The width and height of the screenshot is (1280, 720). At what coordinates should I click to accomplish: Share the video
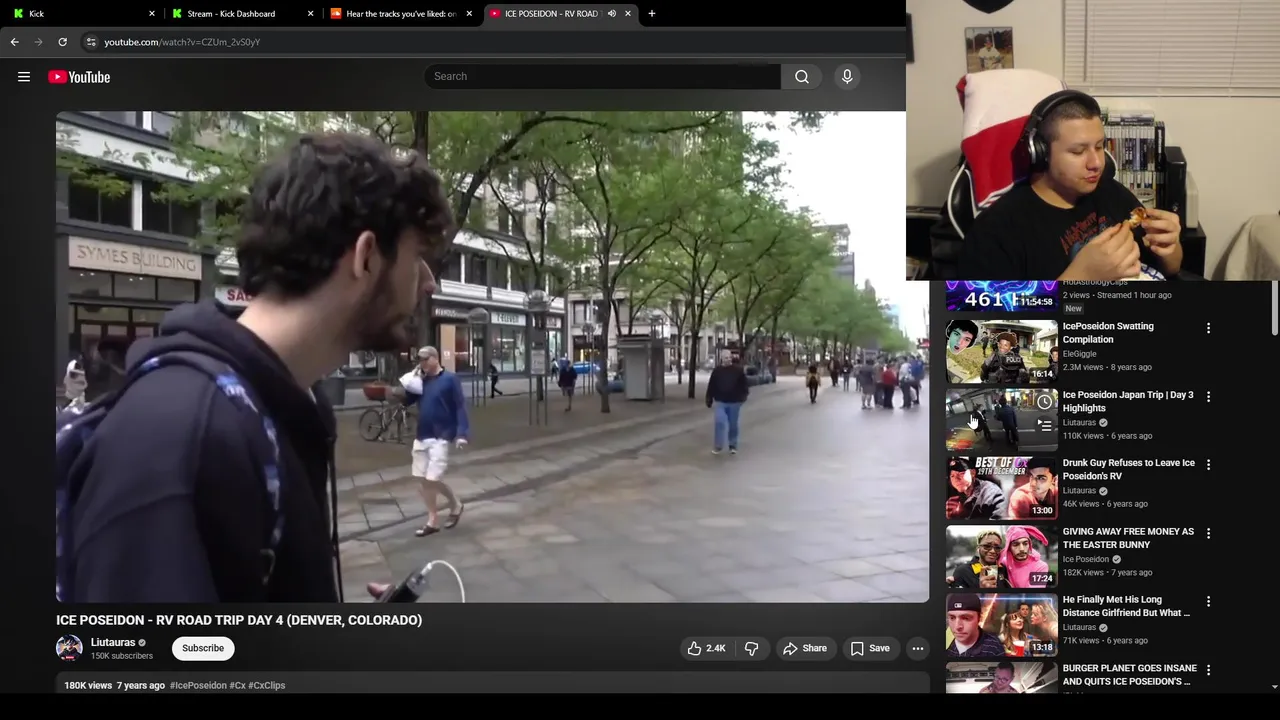805,648
